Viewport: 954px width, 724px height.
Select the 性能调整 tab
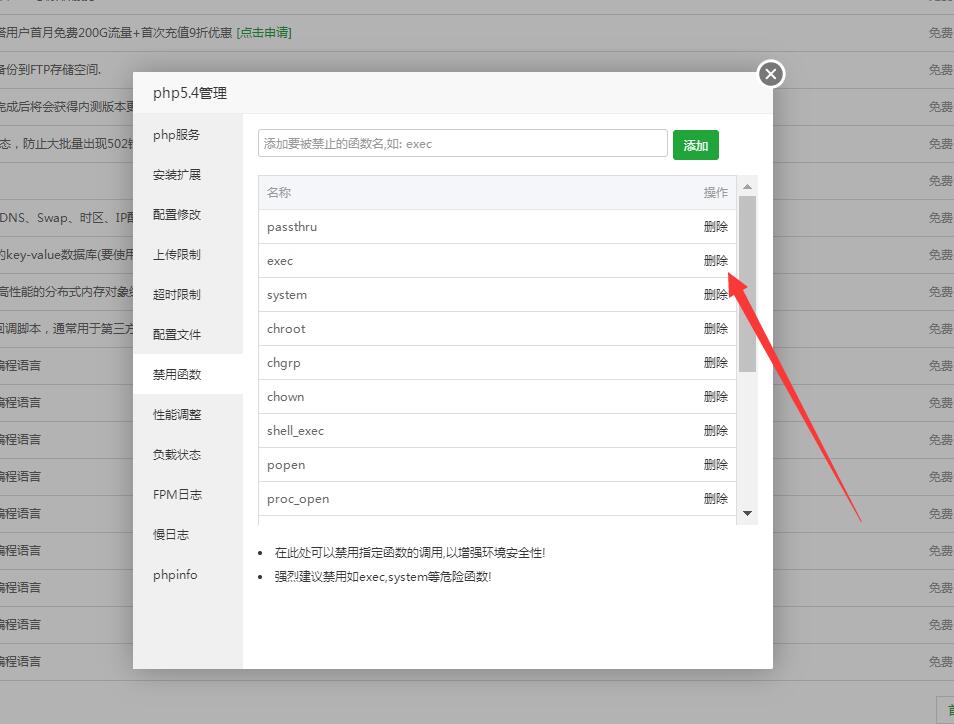pyautogui.click(x=177, y=415)
